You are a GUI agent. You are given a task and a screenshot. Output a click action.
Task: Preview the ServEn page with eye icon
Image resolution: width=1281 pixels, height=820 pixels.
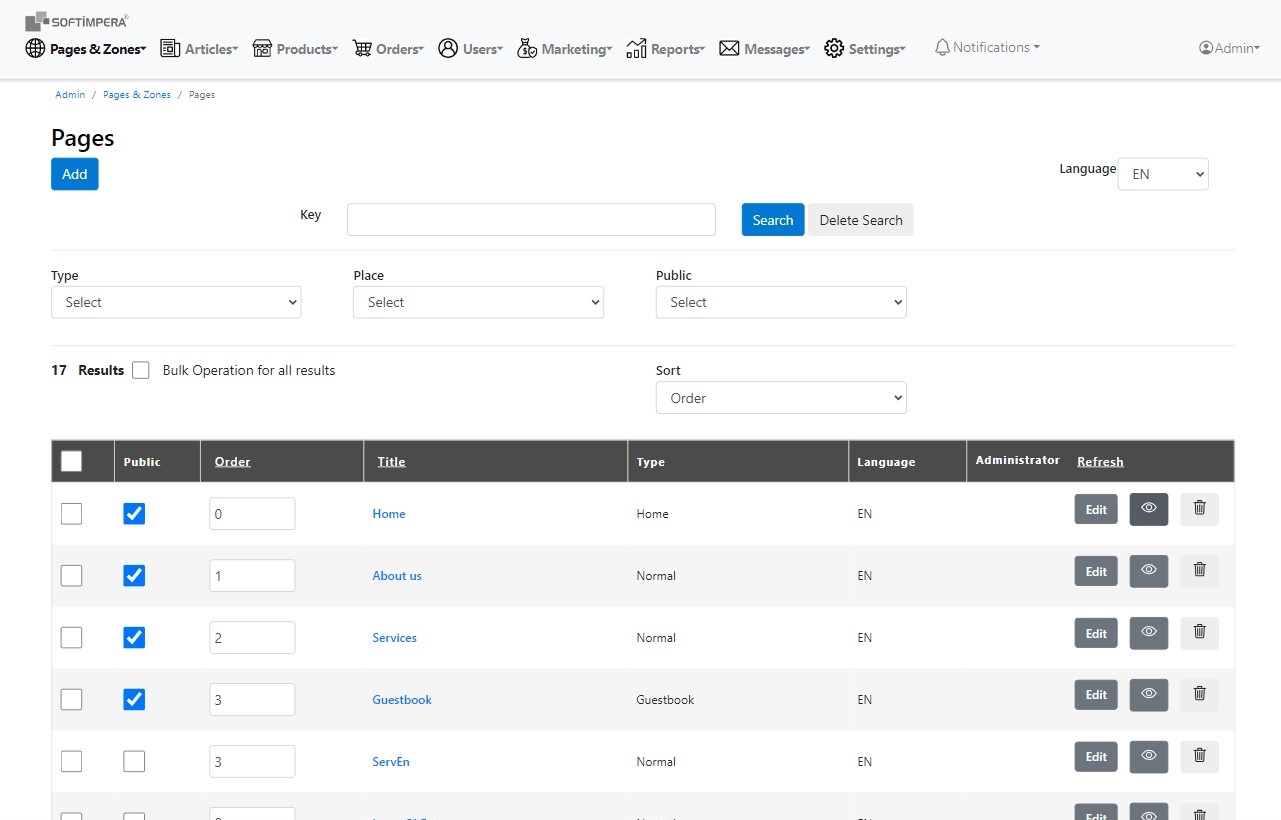(1149, 757)
